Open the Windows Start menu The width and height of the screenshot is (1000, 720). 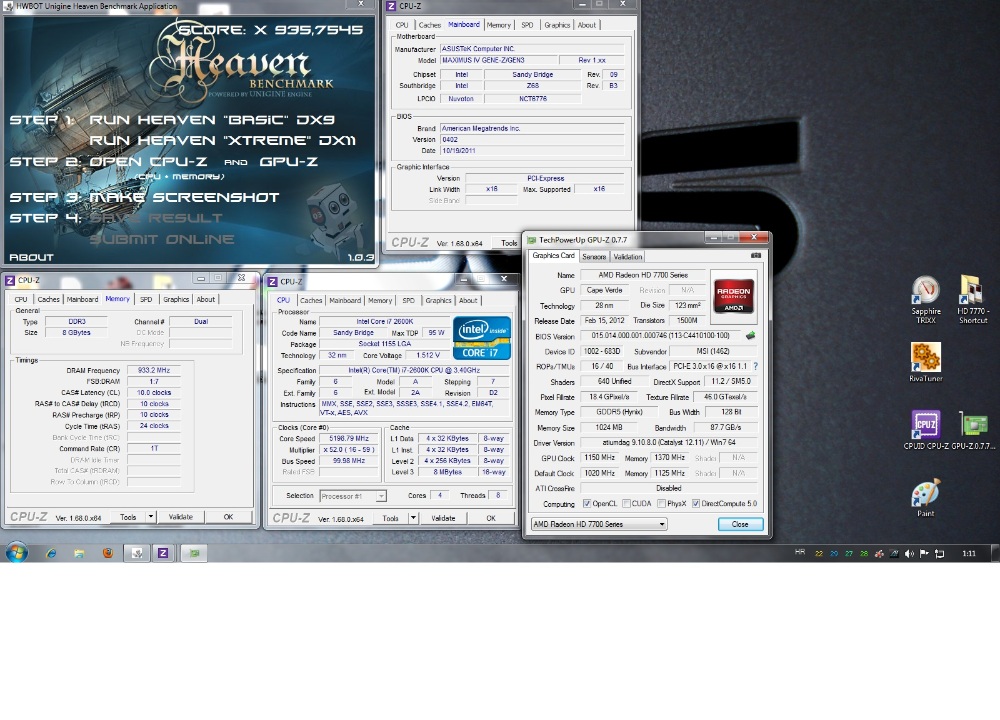17,552
